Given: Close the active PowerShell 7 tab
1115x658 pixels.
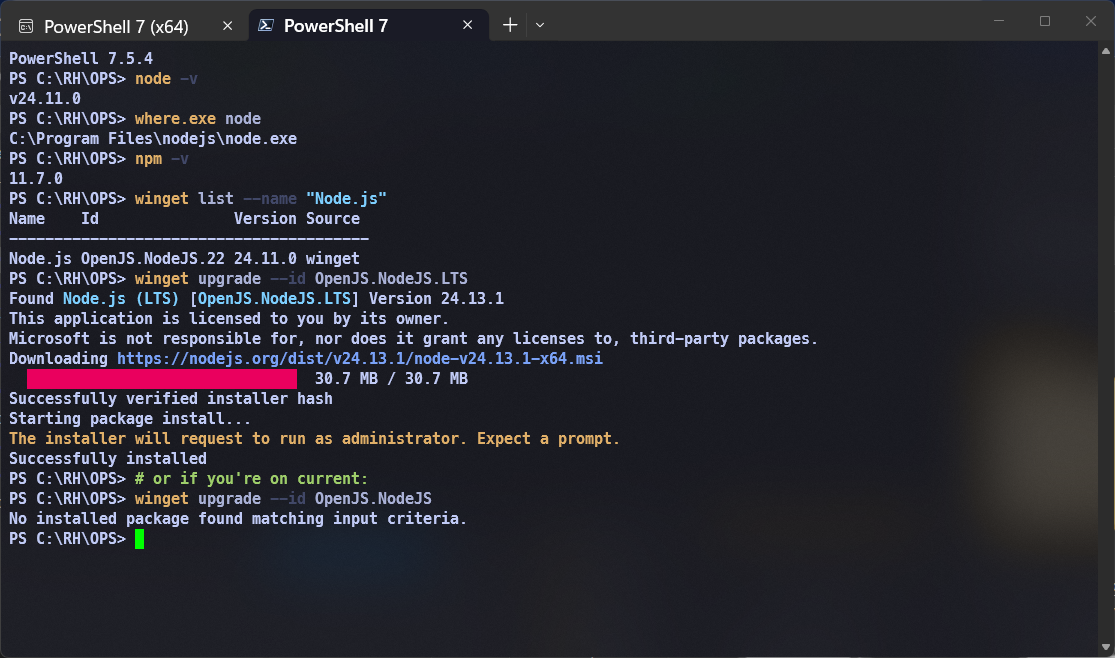Looking at the screenshot, I should click(467, 25).
